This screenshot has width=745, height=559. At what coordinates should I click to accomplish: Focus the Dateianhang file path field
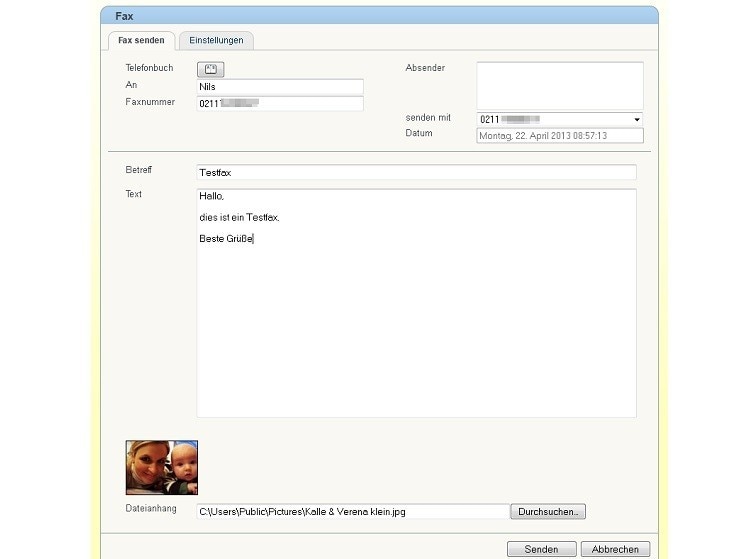coord(352,512)
